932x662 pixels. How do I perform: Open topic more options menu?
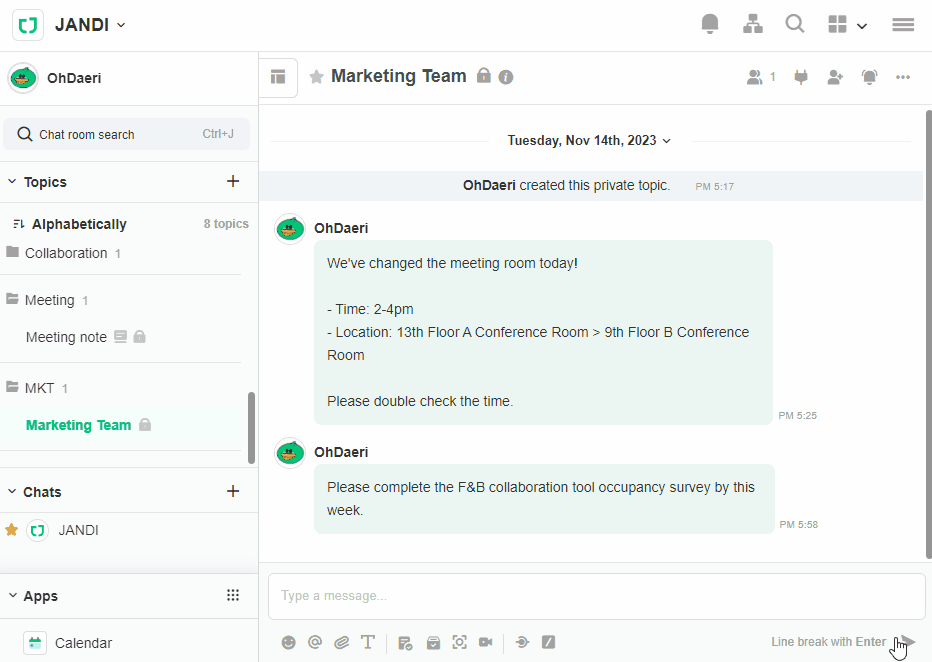[903, 77]
